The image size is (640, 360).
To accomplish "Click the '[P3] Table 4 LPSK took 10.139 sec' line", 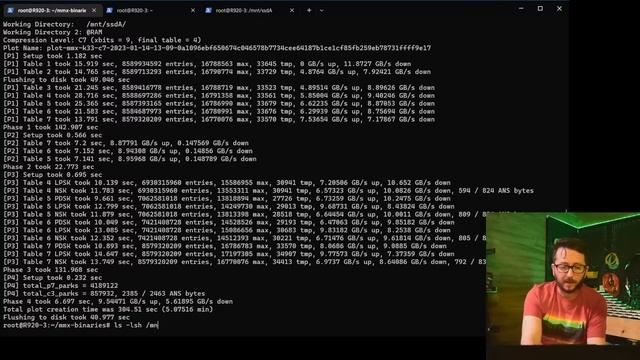I will click(227, 183).
